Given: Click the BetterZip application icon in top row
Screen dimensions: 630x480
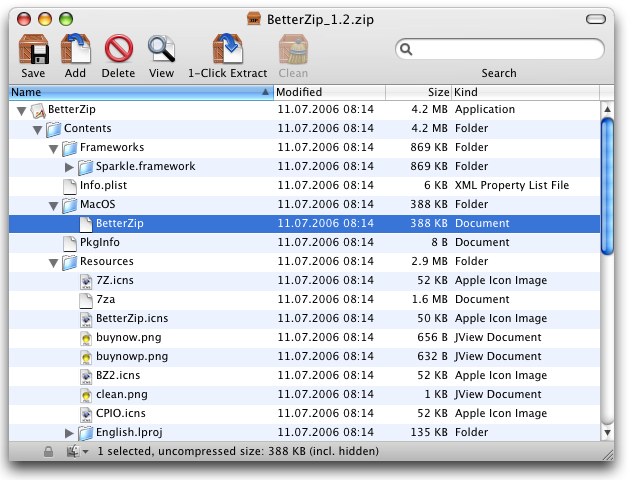Looking at the screenshot, I should [x=38, y=110].
